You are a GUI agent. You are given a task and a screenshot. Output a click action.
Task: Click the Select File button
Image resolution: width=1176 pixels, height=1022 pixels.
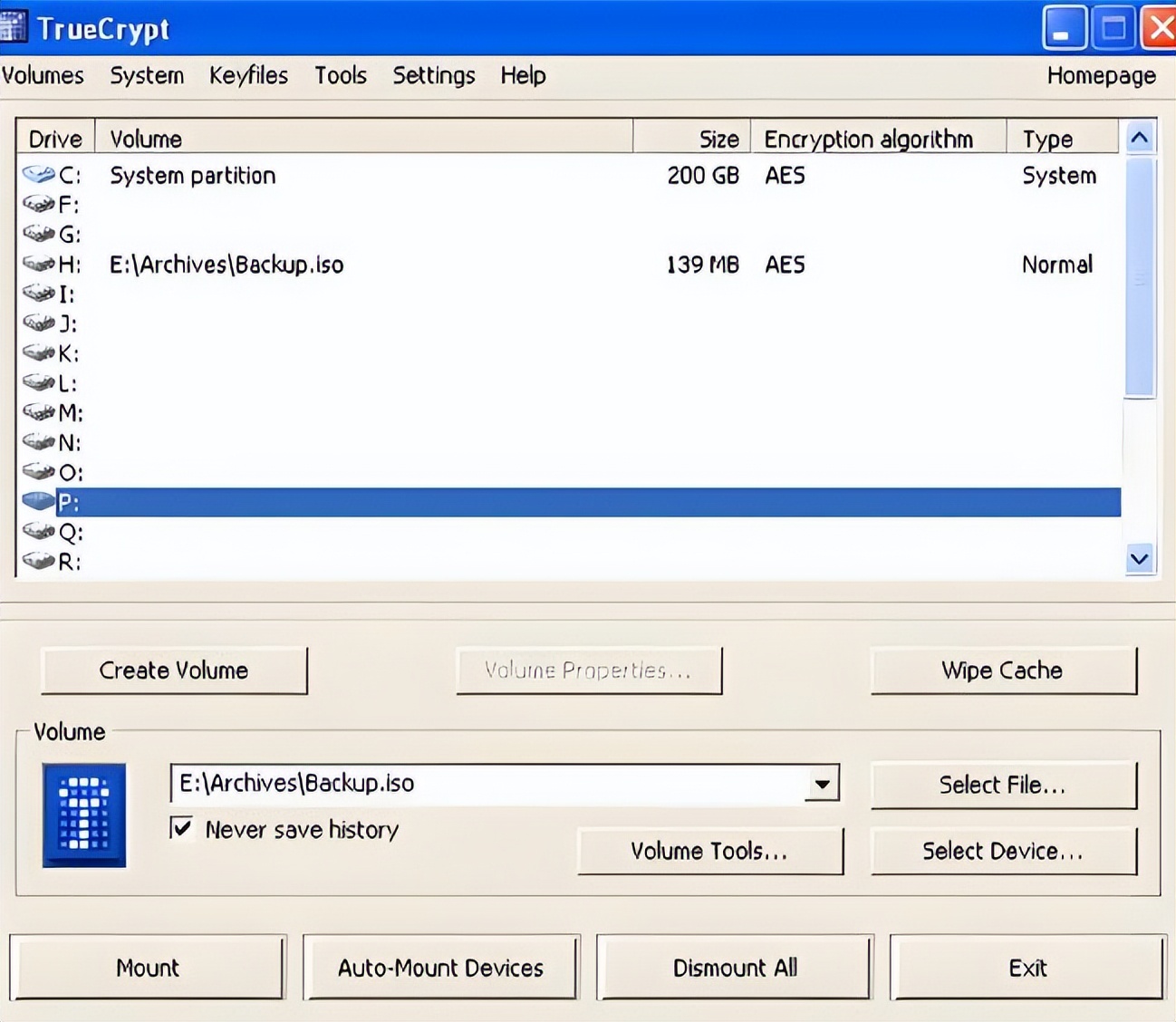point(1003,785)
